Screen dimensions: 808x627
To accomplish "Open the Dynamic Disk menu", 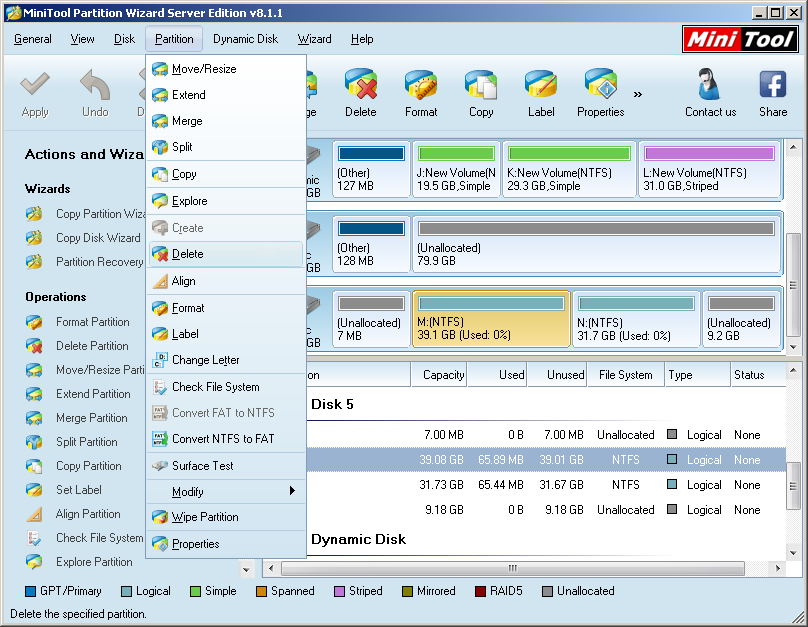I will [x=245, y=39].
